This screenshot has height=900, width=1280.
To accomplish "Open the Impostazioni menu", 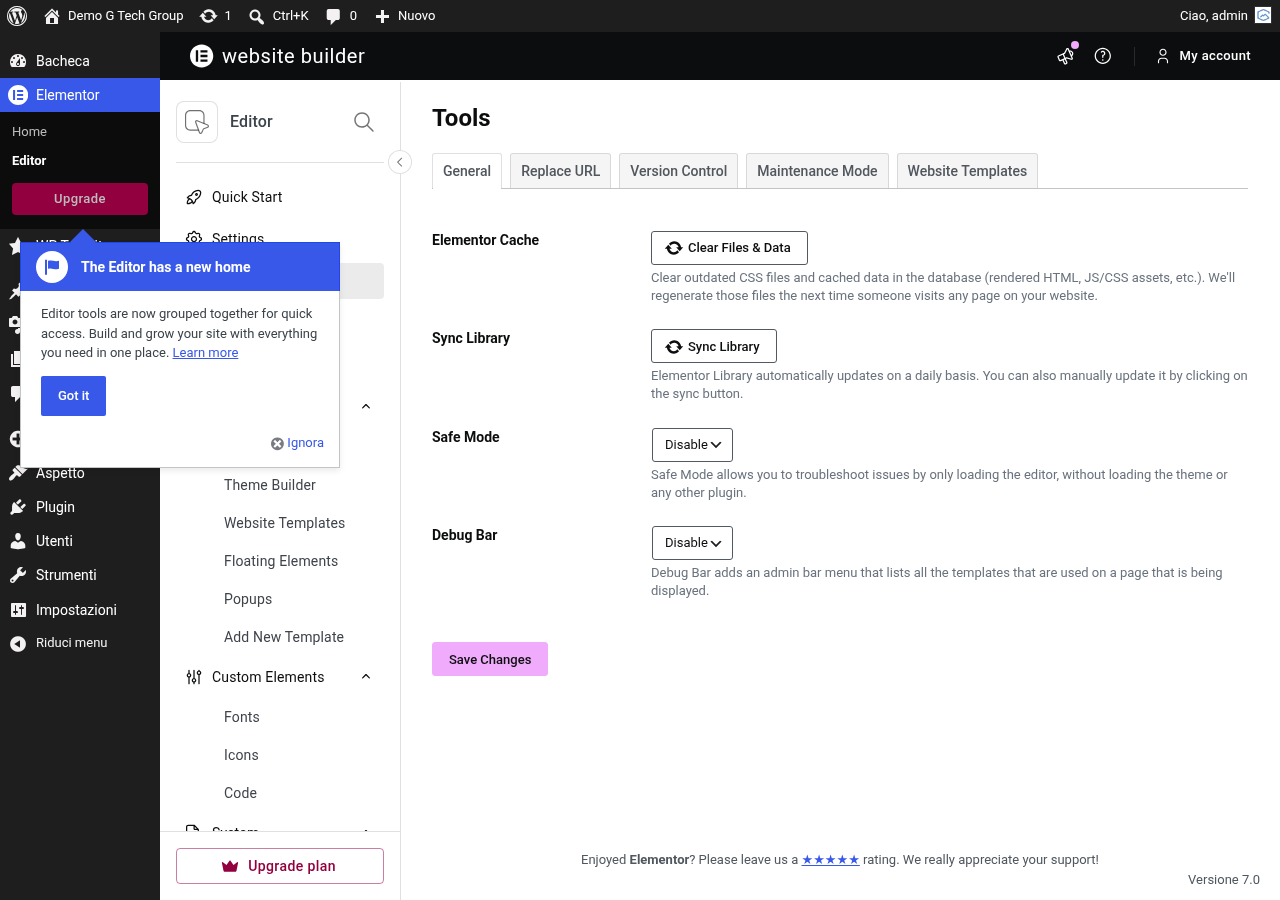I will point(80,610).
